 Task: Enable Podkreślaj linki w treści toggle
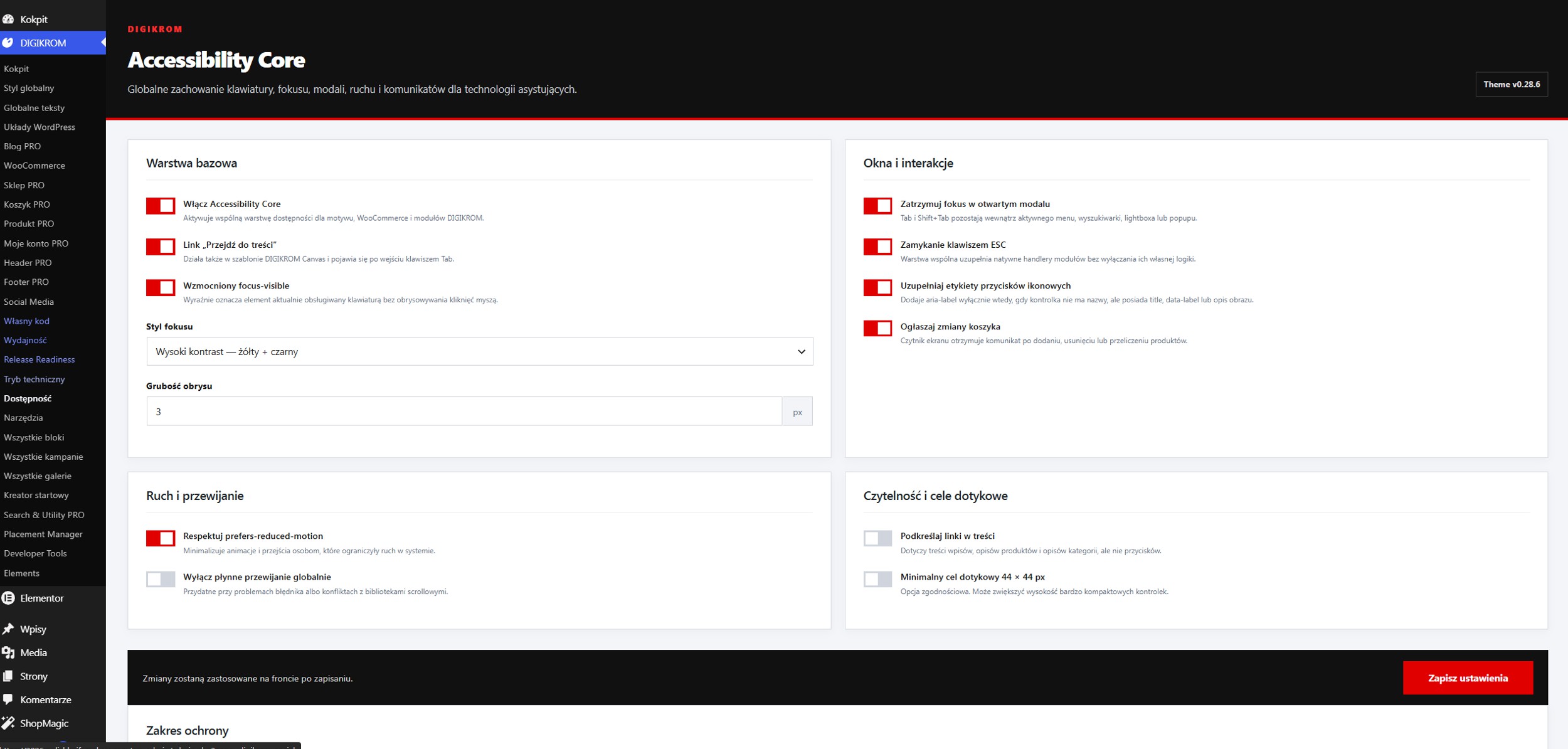877,538
